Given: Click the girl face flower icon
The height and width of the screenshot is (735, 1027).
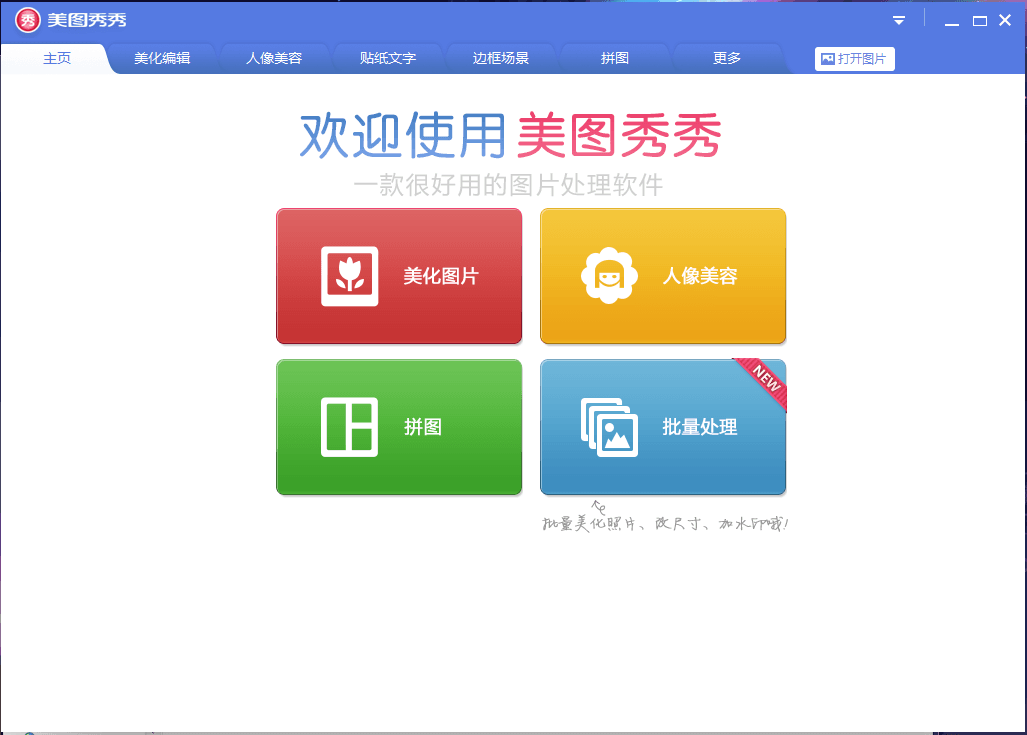Looking at the screenshot, I should [x=609, y=275].
